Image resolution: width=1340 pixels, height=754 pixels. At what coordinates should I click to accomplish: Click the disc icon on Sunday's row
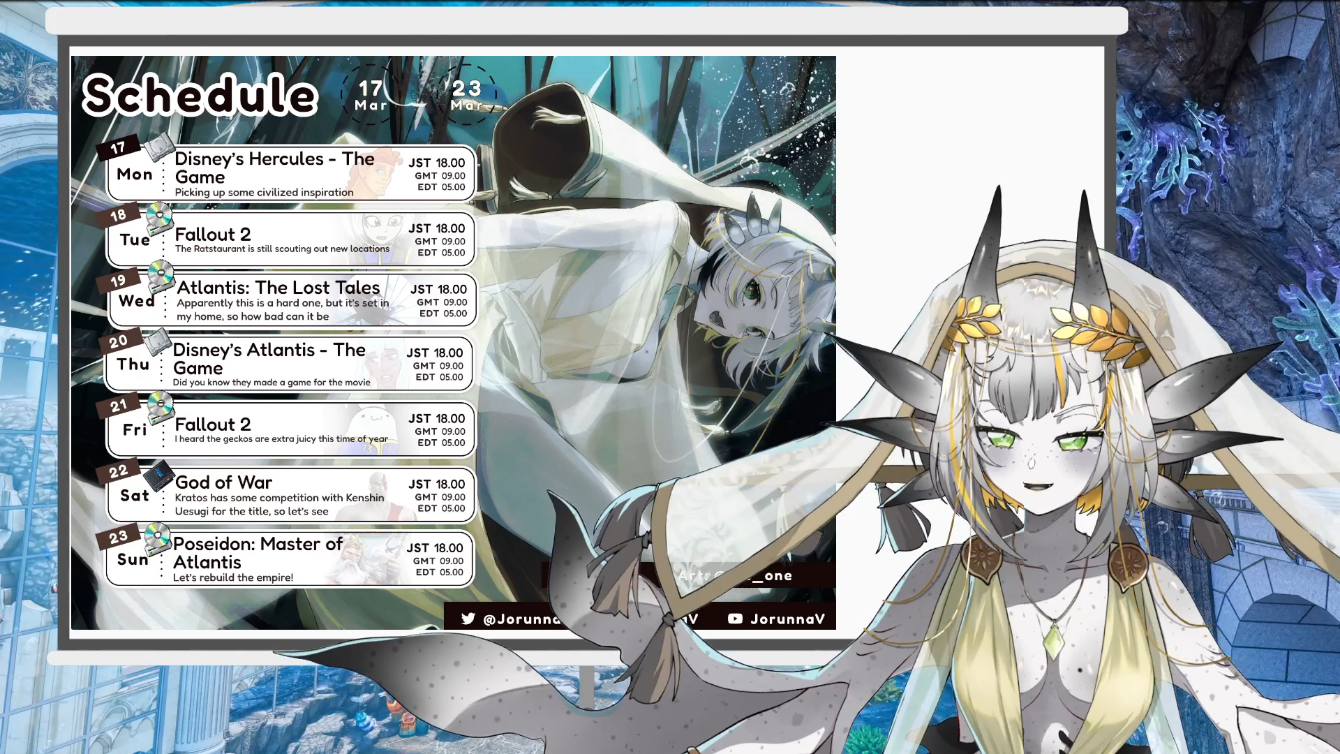click(157, 538)
